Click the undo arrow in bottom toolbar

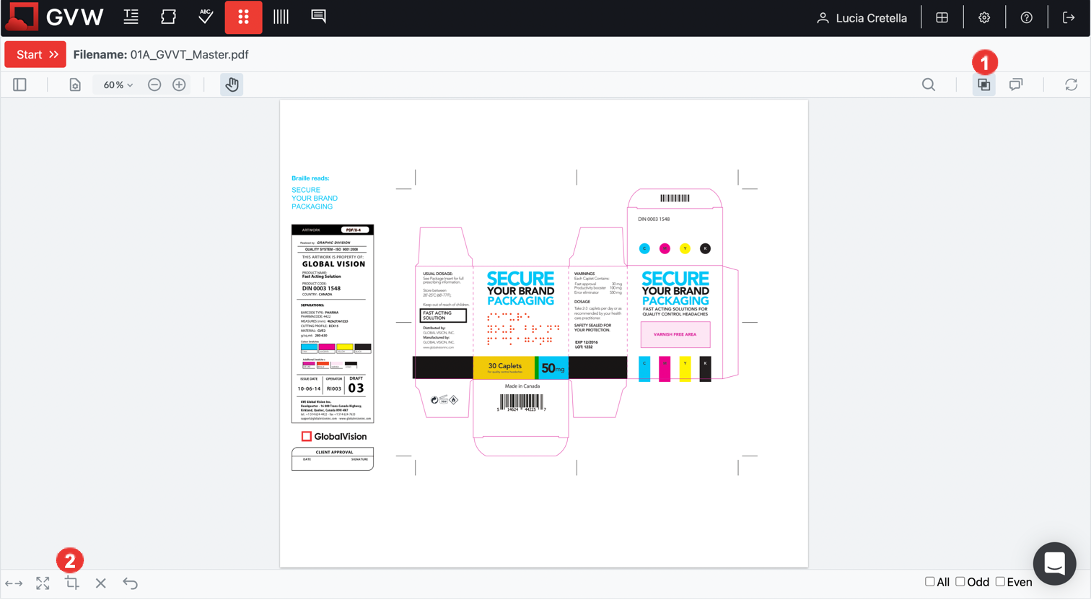(x=130, y=583)
